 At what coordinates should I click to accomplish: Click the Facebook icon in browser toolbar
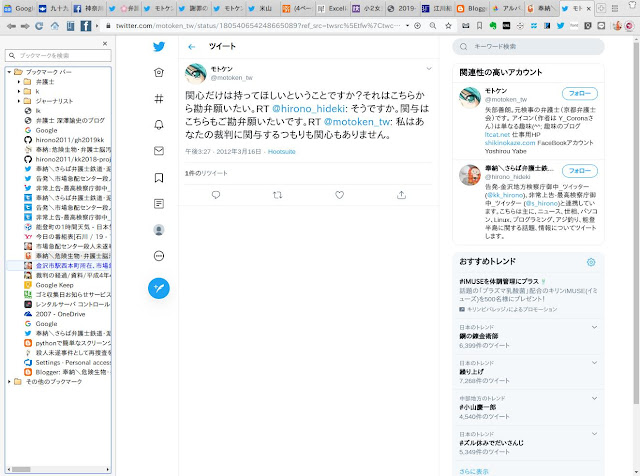click(85, 26)
